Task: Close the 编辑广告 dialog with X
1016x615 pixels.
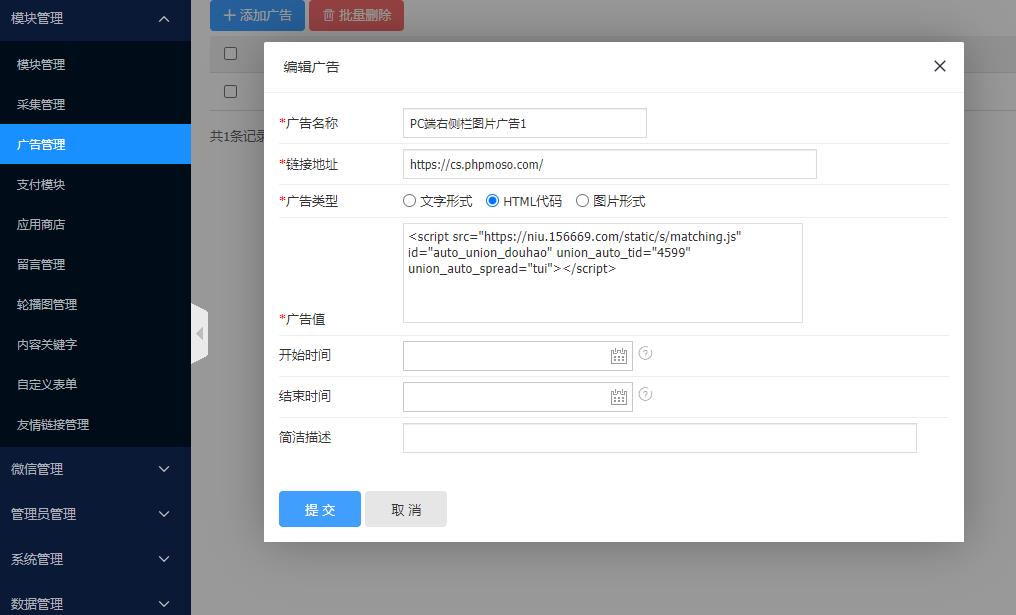Action: [x=939, y=66]
